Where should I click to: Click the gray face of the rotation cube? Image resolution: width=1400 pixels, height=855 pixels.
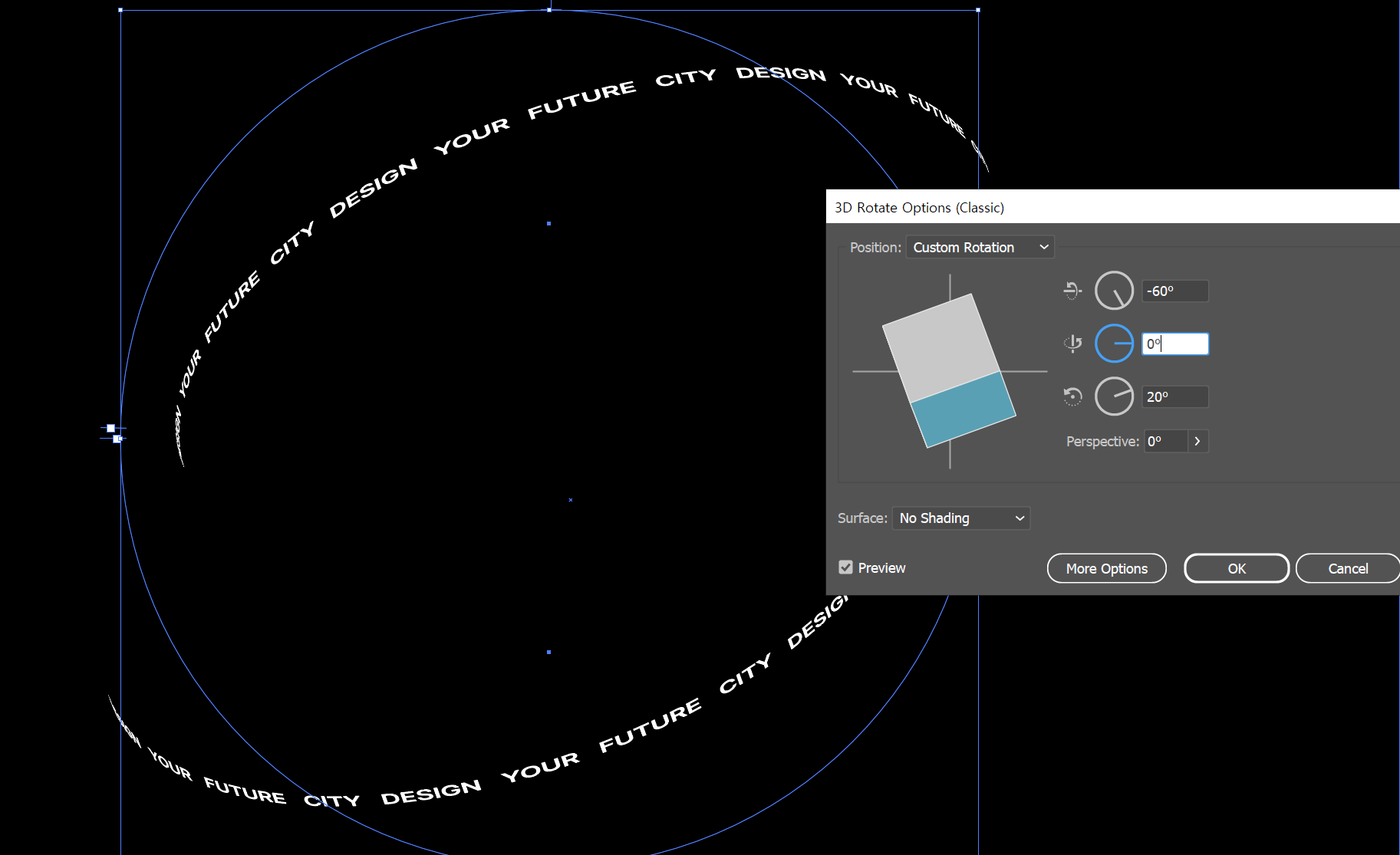tap(941, 347)
